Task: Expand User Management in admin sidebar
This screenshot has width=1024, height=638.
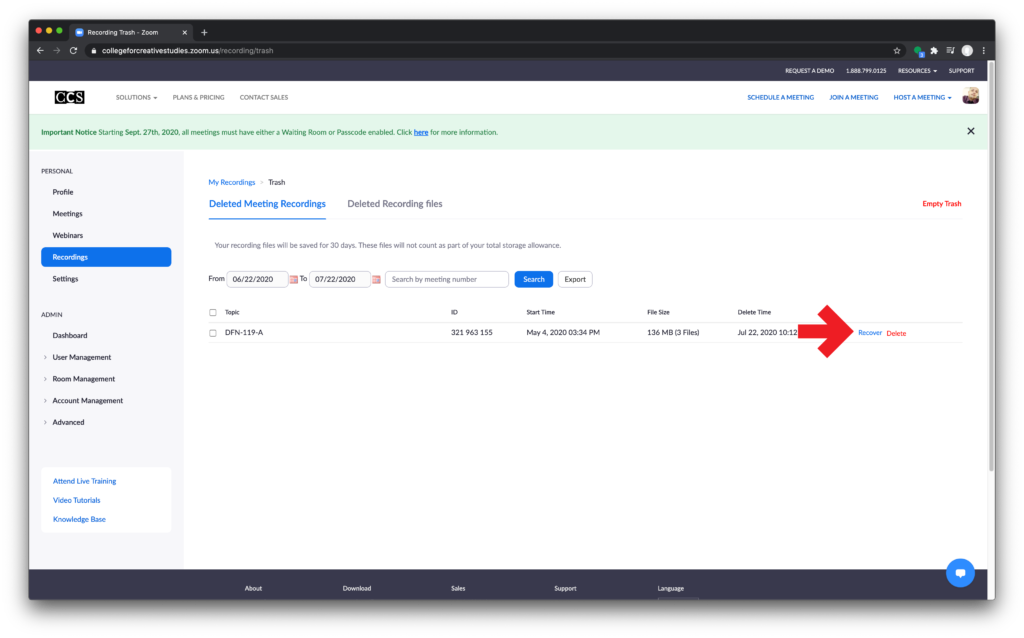Action: (82, 357)
